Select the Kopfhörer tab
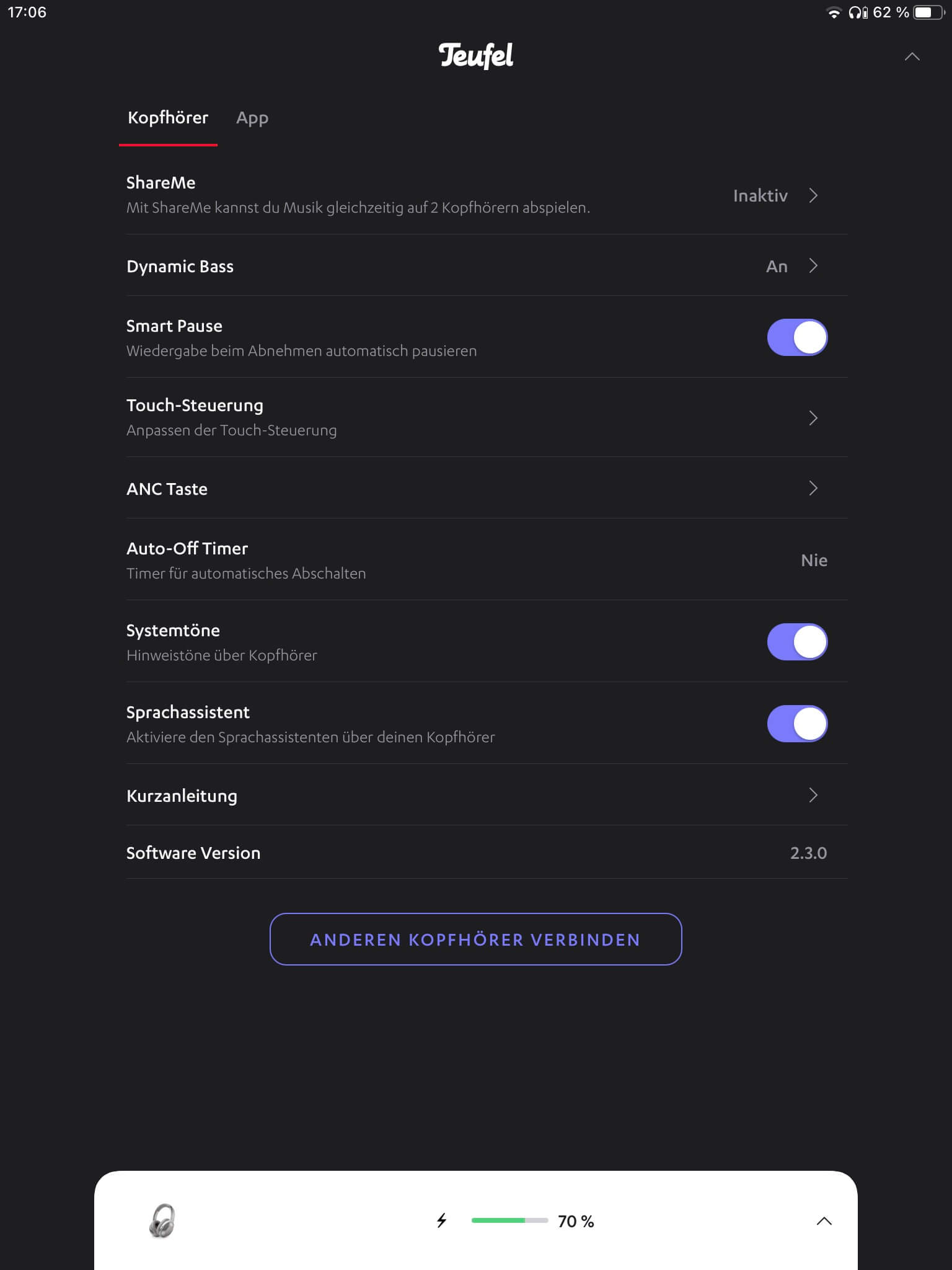The image size is (952, 1270). point(168,118)
